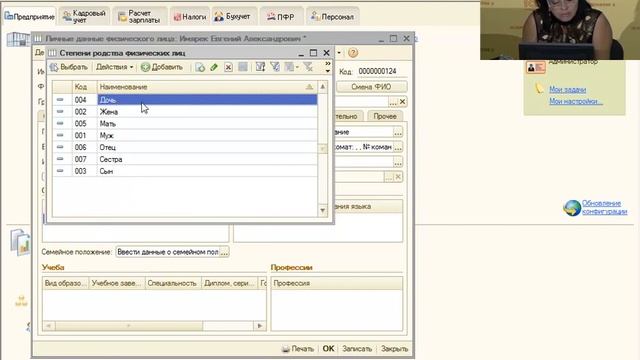This screenshot has height=360, width=640.
Task: Open the Расчет зарплаты tab
Action: [140, 17]
